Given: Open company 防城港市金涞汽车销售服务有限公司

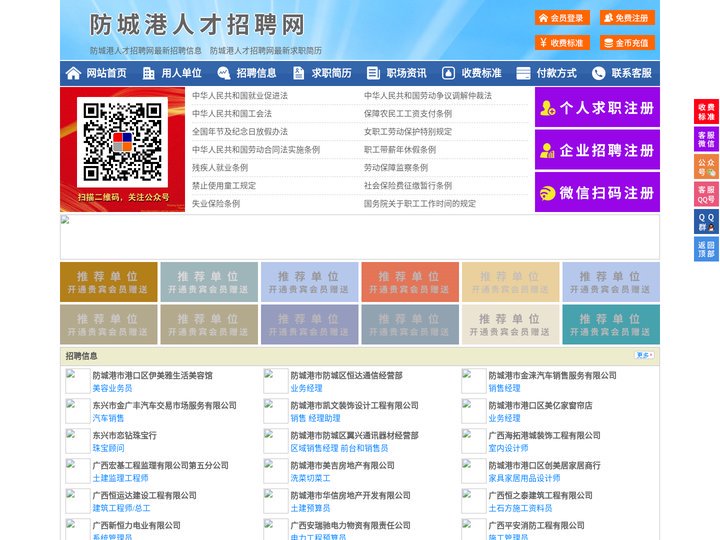Looking at the screenshot, I should click(552, 376).
